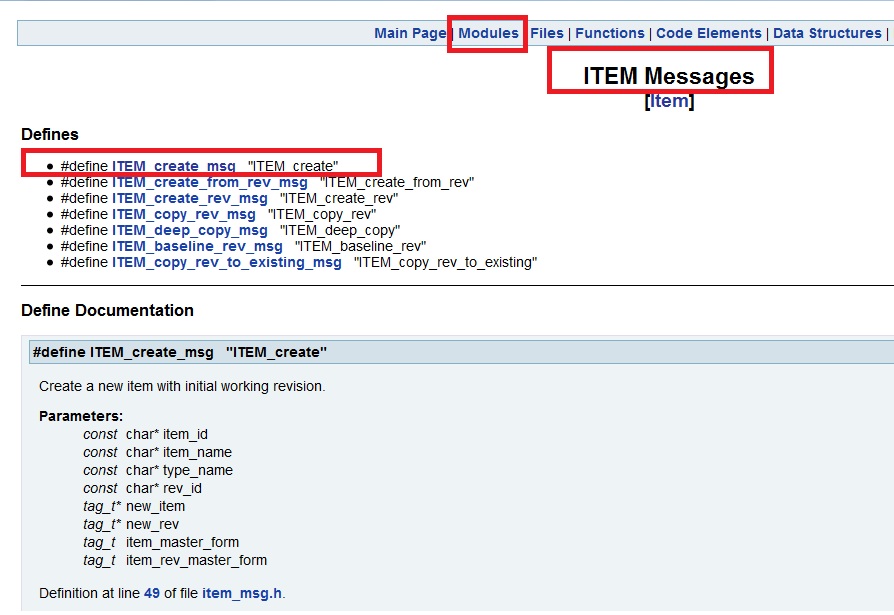
Task: Open the Modules navigation link
Action: 487,33
